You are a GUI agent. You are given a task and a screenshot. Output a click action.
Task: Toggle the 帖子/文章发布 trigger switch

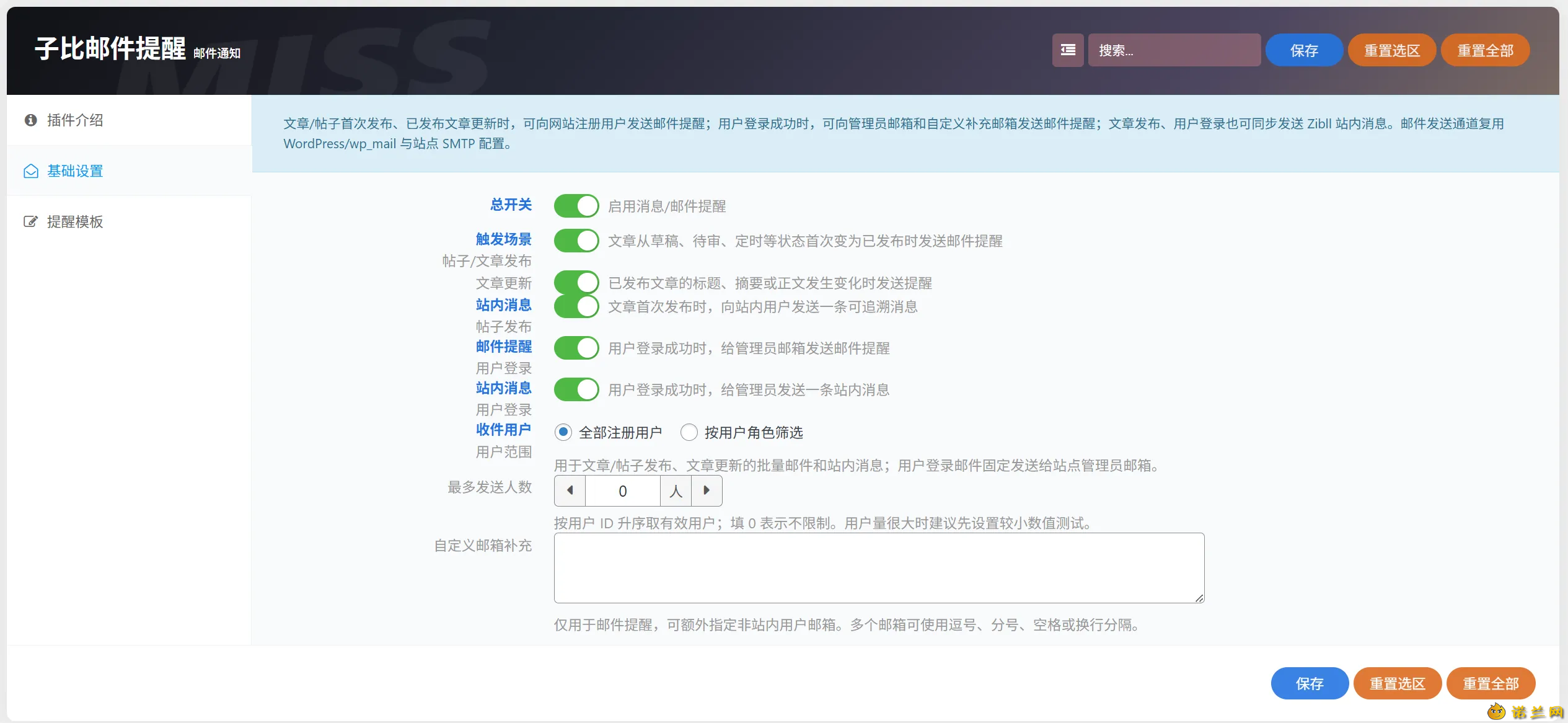(x=576, y=241)
